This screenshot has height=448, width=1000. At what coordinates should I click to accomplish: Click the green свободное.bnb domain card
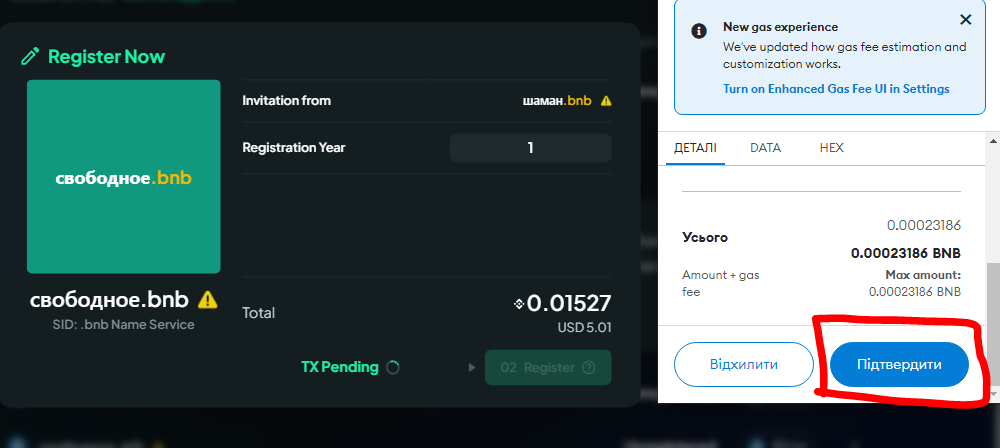(124, 177)
